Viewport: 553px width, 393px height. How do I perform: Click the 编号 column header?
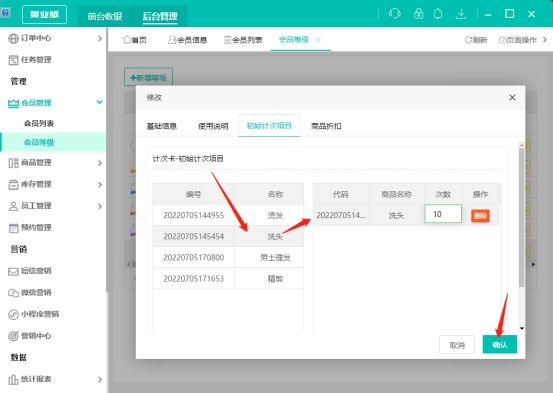pos(193,194)
